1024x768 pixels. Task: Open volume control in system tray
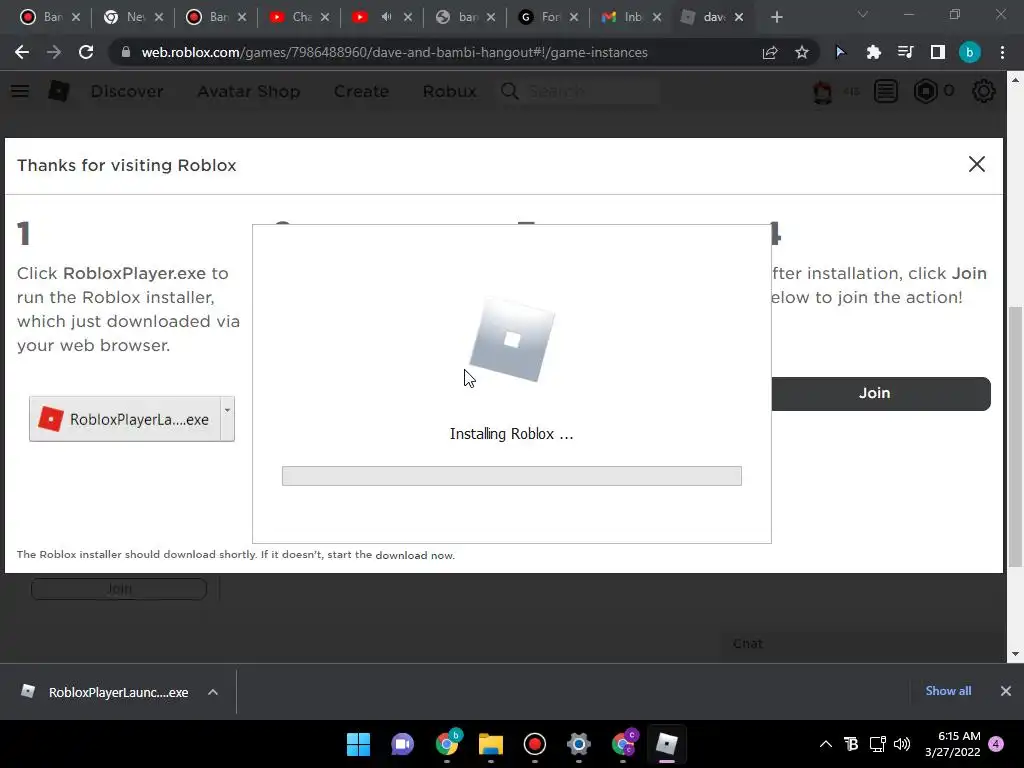tap(902, 744)
